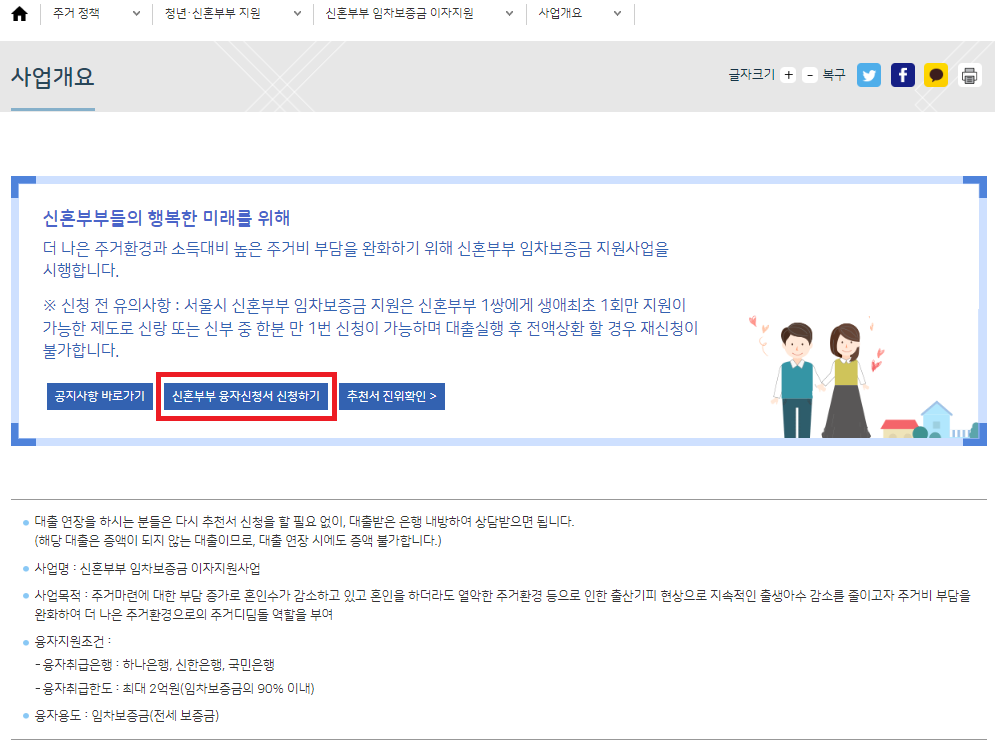Click the 신혼부부 융자신청서 신청하기 button
The height and width of the screenshot is (748, 995).
pos(245,396)
